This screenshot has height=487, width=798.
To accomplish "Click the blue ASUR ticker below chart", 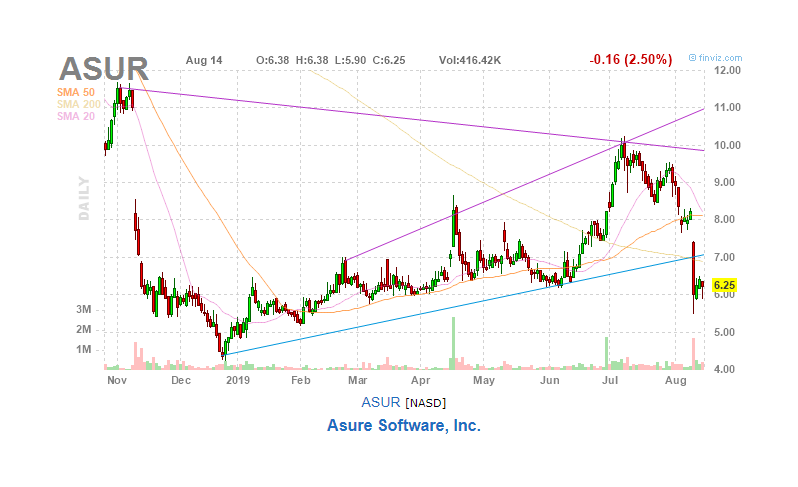I will (x=381, y=403).
